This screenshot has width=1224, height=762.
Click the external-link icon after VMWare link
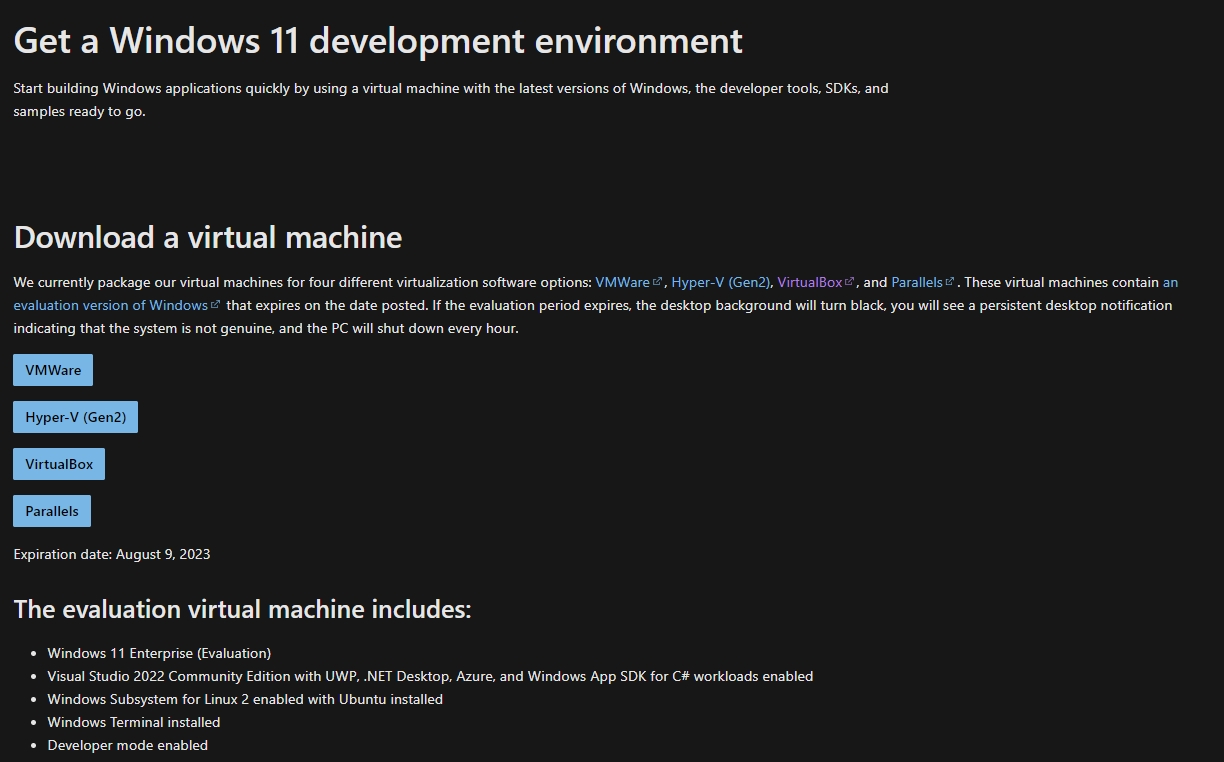(x=657, y=282)
